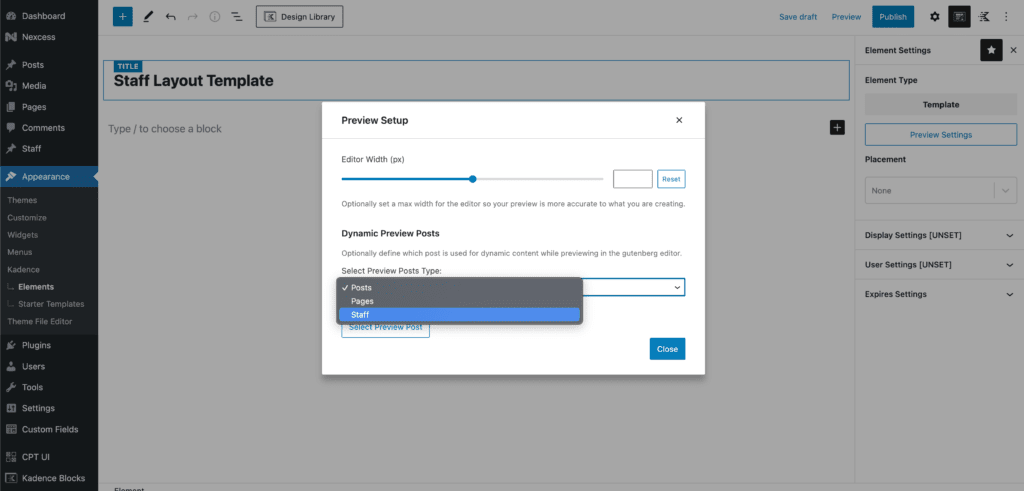Open the three-dot Options menu
The image size is (1024, 491).
(1006, 17)
